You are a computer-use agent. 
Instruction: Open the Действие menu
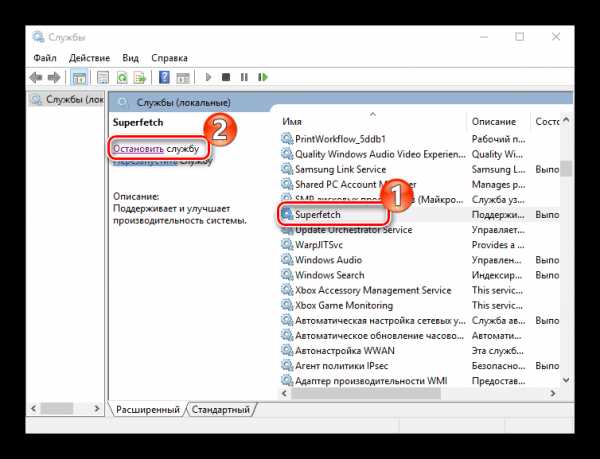(x=89, y=58)
